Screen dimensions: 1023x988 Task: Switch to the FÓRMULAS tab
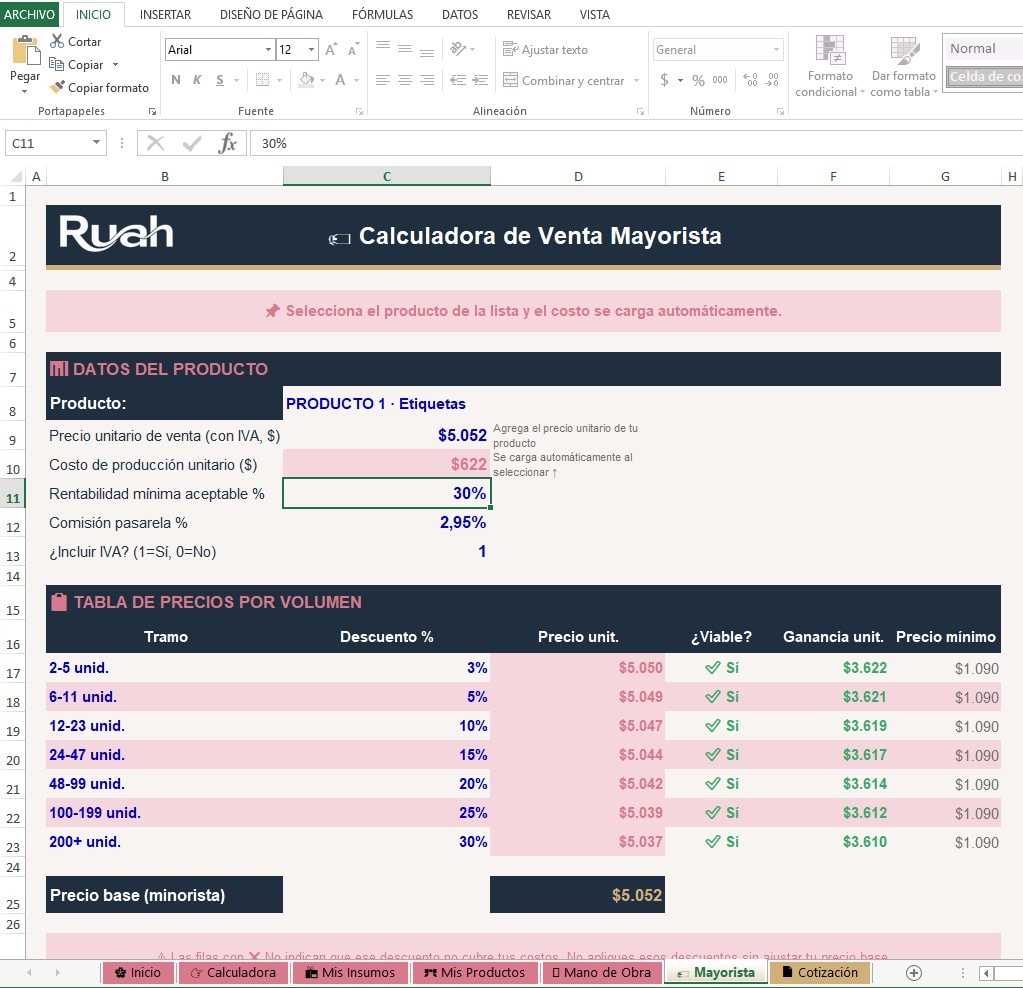[x=382, y=14]
